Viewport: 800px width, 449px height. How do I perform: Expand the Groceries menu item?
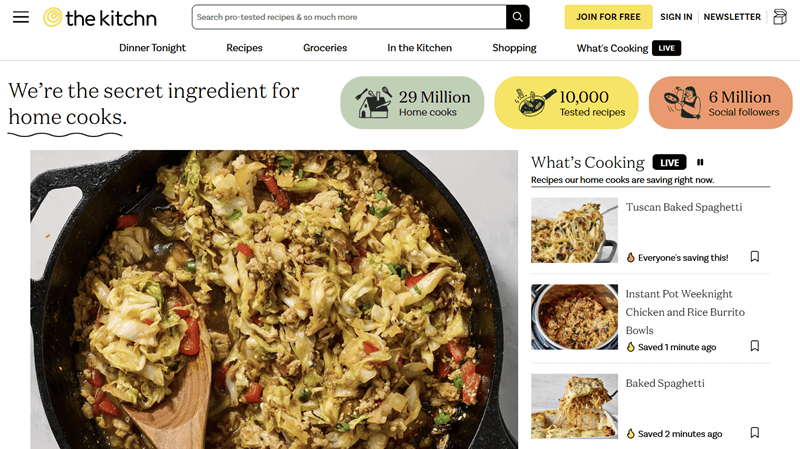pos(325,48)
